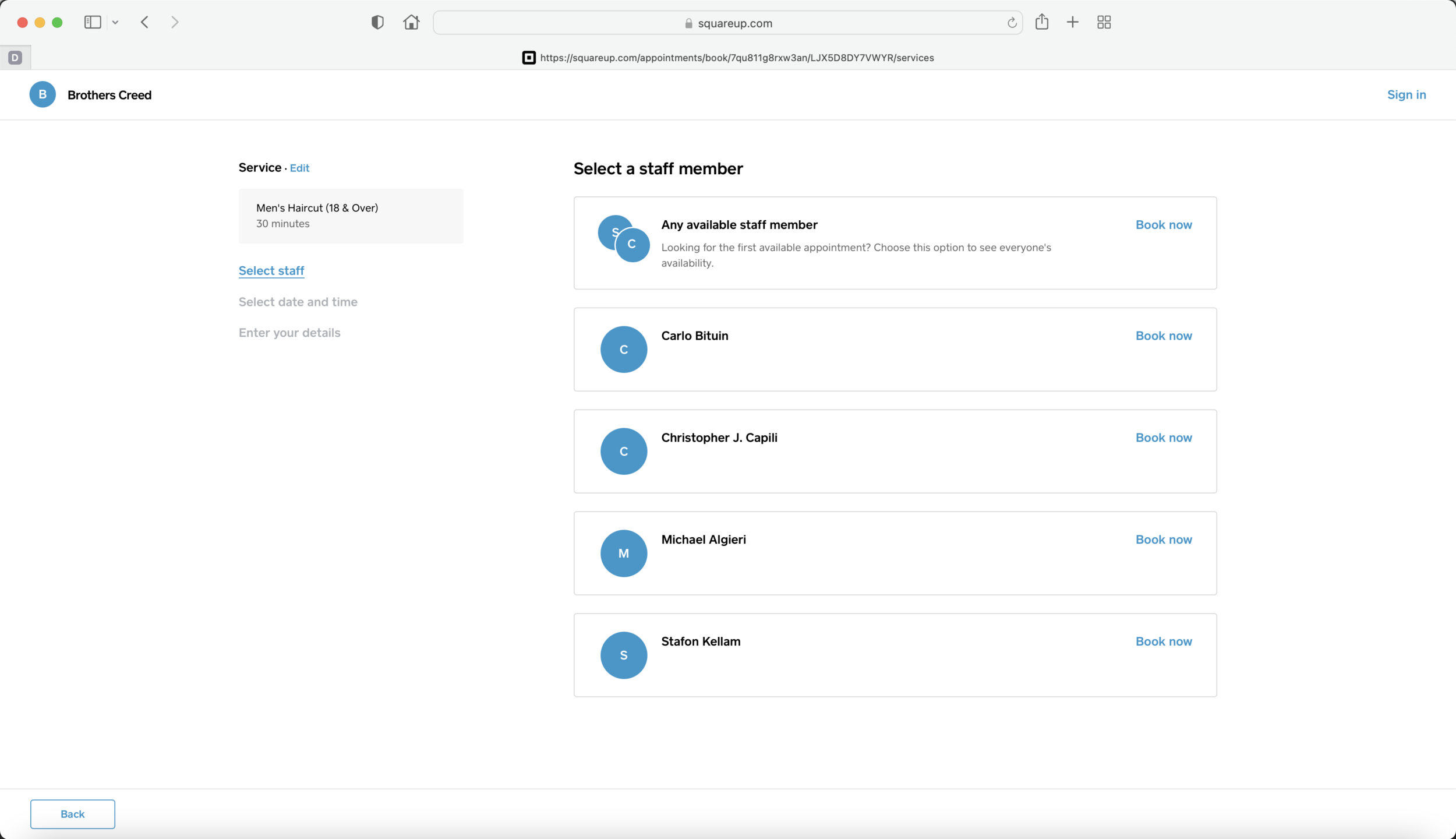The image size is (1456, 839).
Task: Open a new tab with the plus icon
Action: [1072, 22]
